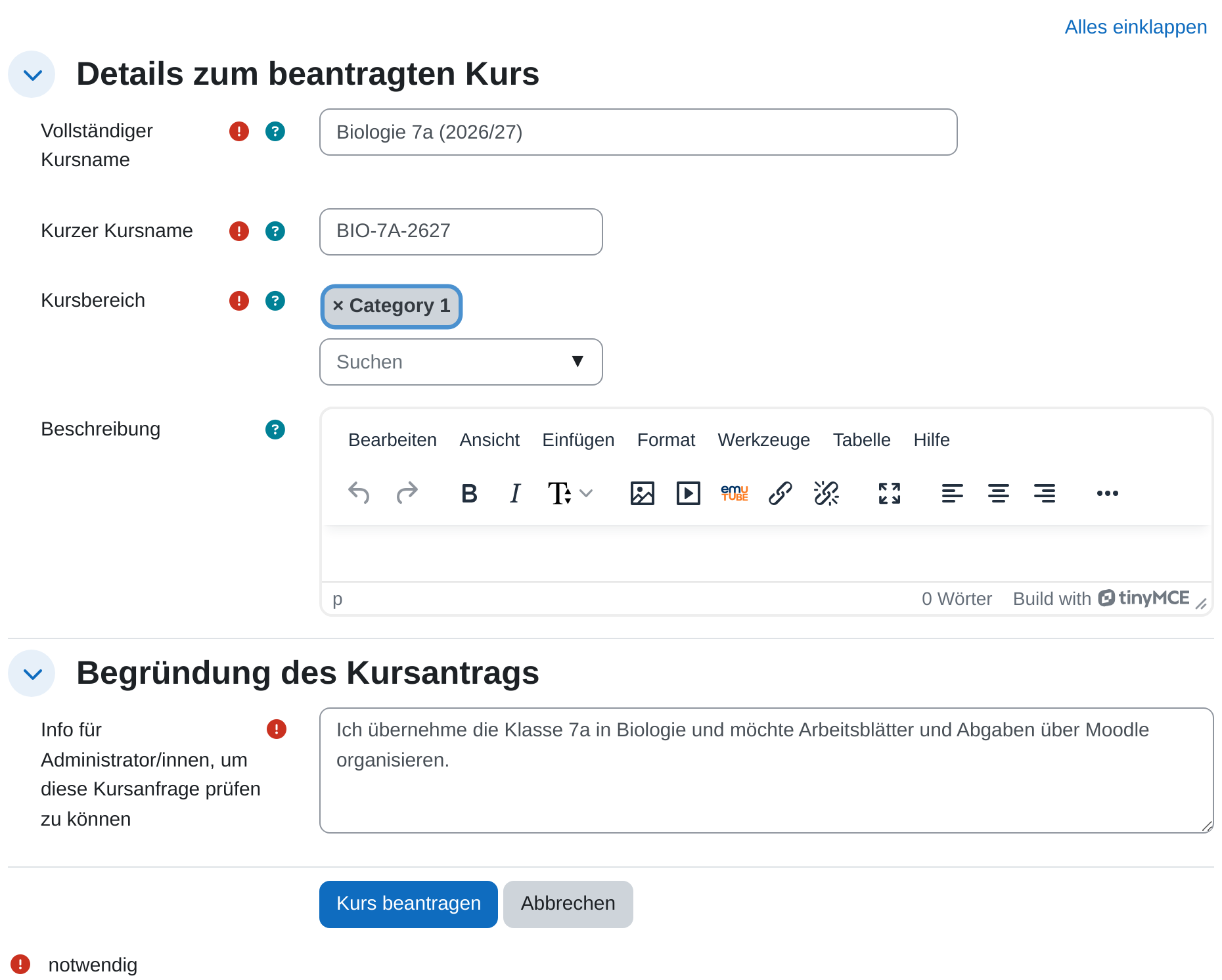Click the Kurzer Kursname input field
Screen dimensions: 1222x980
point(461,232)
